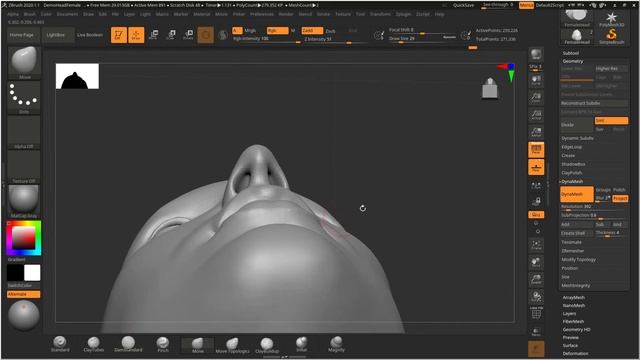640x360 pixels.
Task: Toggle the Mrgb button
Action: click(249, 31)
